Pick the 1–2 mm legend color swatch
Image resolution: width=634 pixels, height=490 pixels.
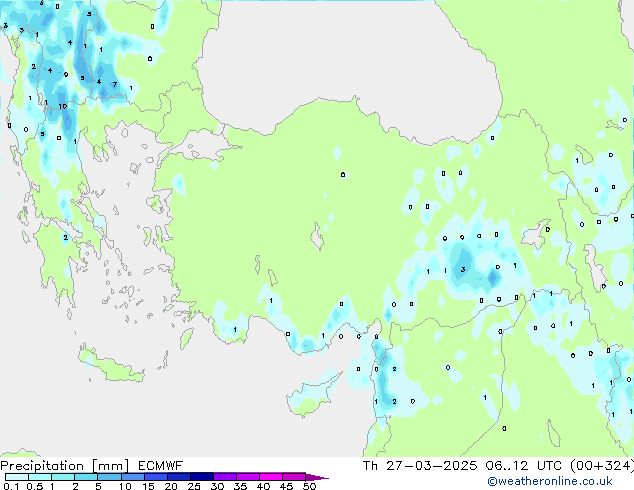coord(63,477)
